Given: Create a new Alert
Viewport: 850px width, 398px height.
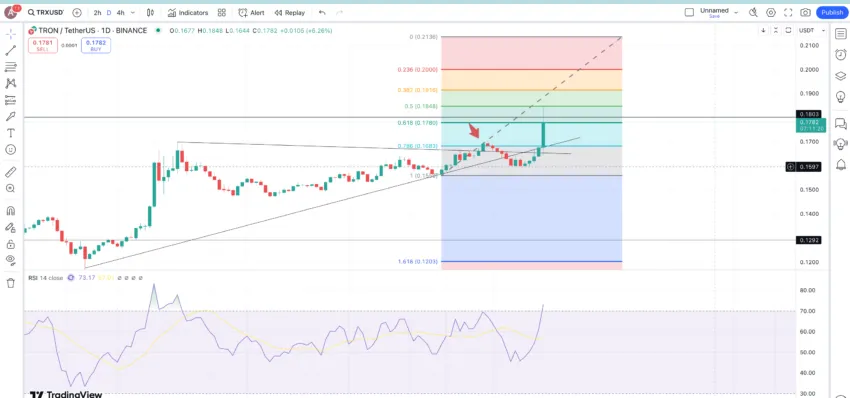Looking at the screenshot, I should [252, 12].
